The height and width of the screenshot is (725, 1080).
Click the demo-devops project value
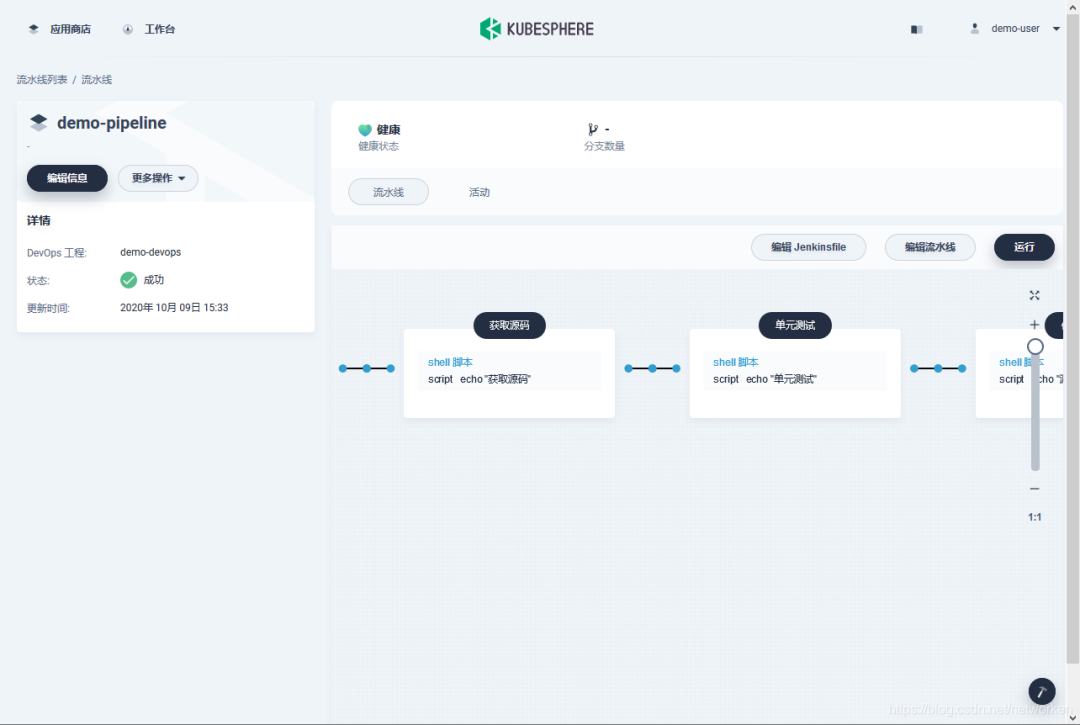150,252
